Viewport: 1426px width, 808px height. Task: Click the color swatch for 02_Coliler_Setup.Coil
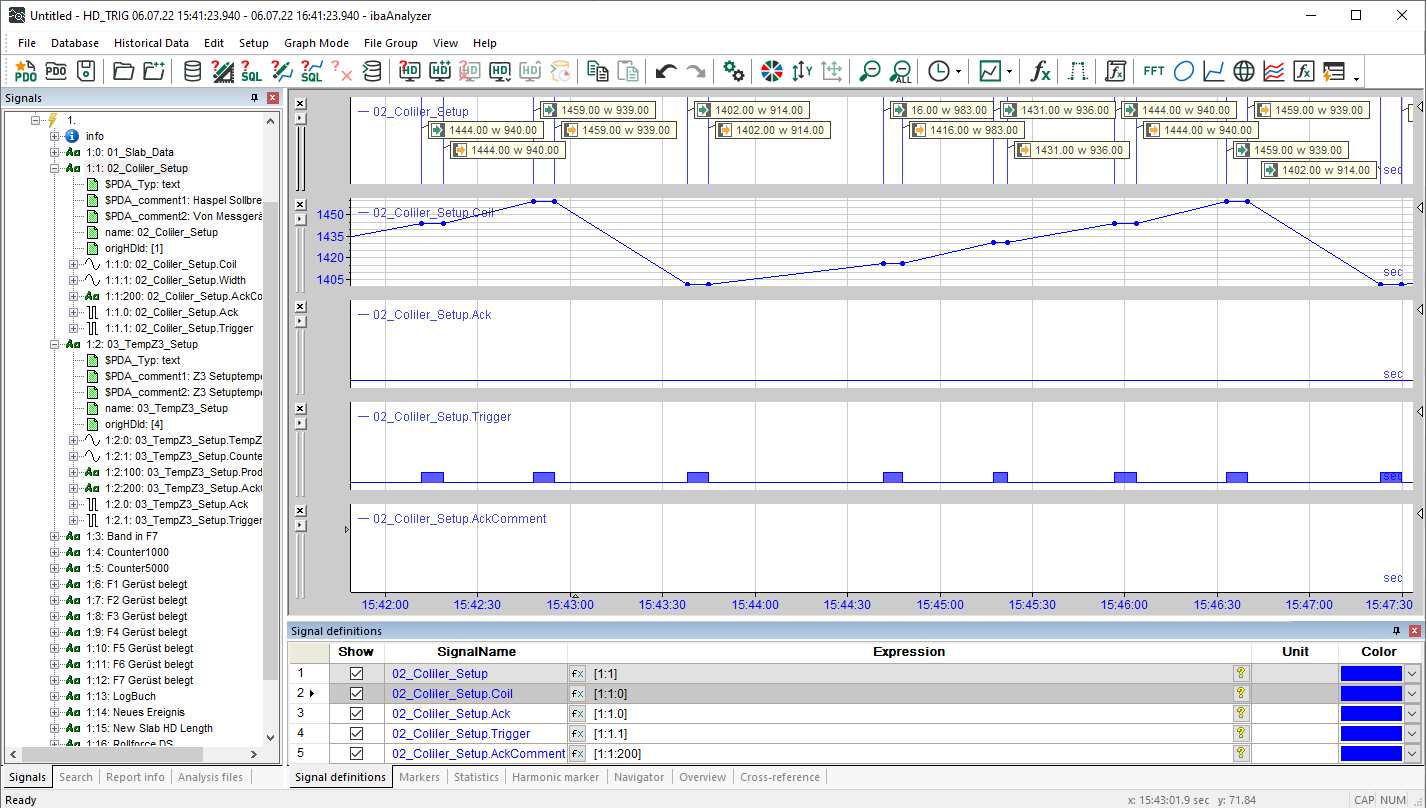1370,694
